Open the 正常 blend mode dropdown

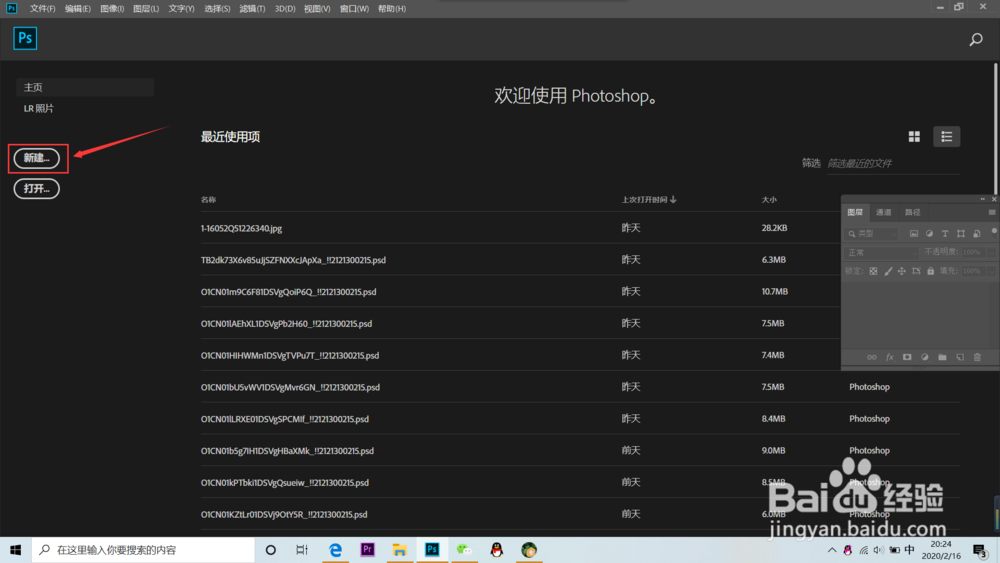[882, 253]
